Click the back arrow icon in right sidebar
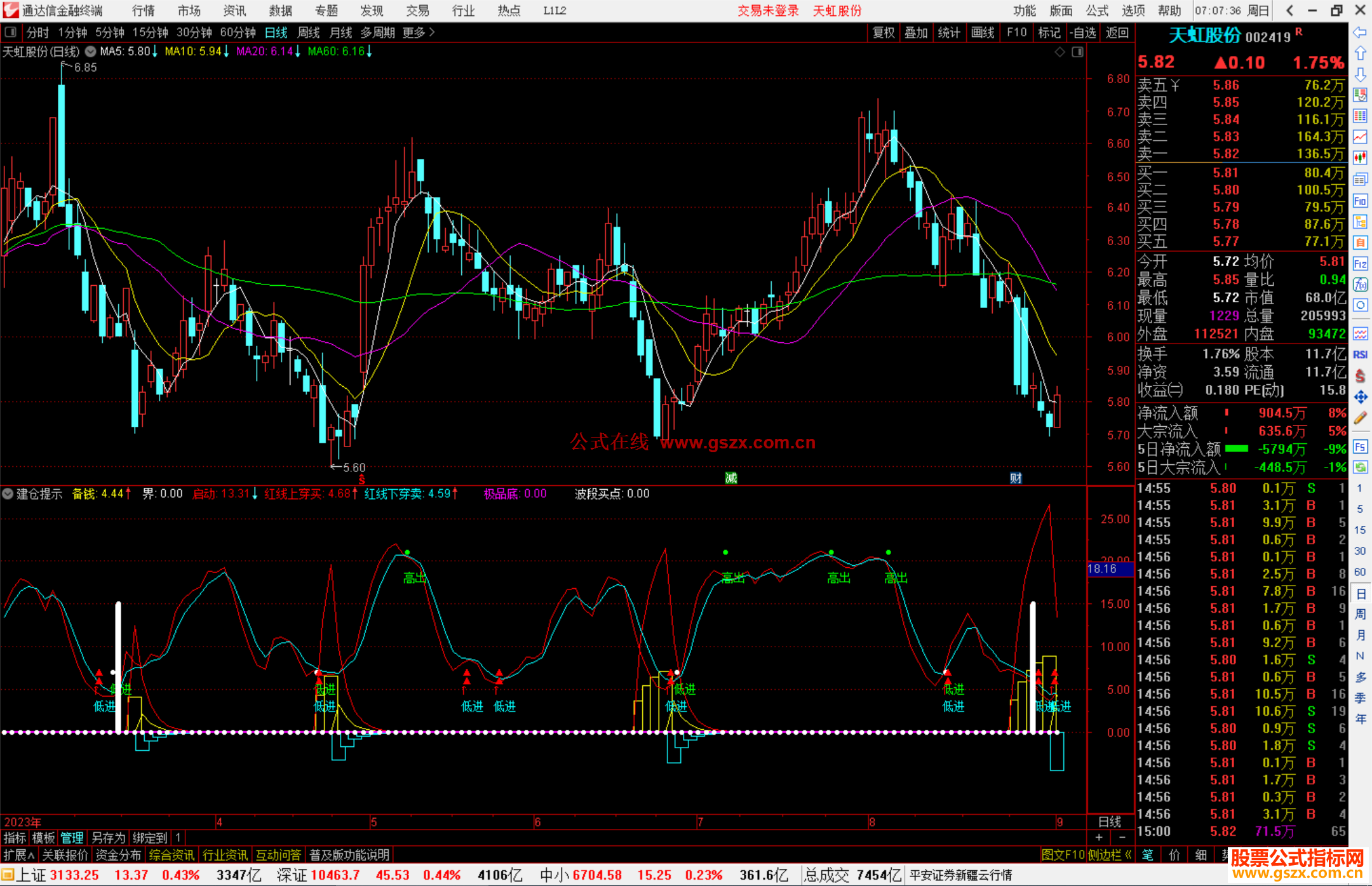 coord(1360,32)
